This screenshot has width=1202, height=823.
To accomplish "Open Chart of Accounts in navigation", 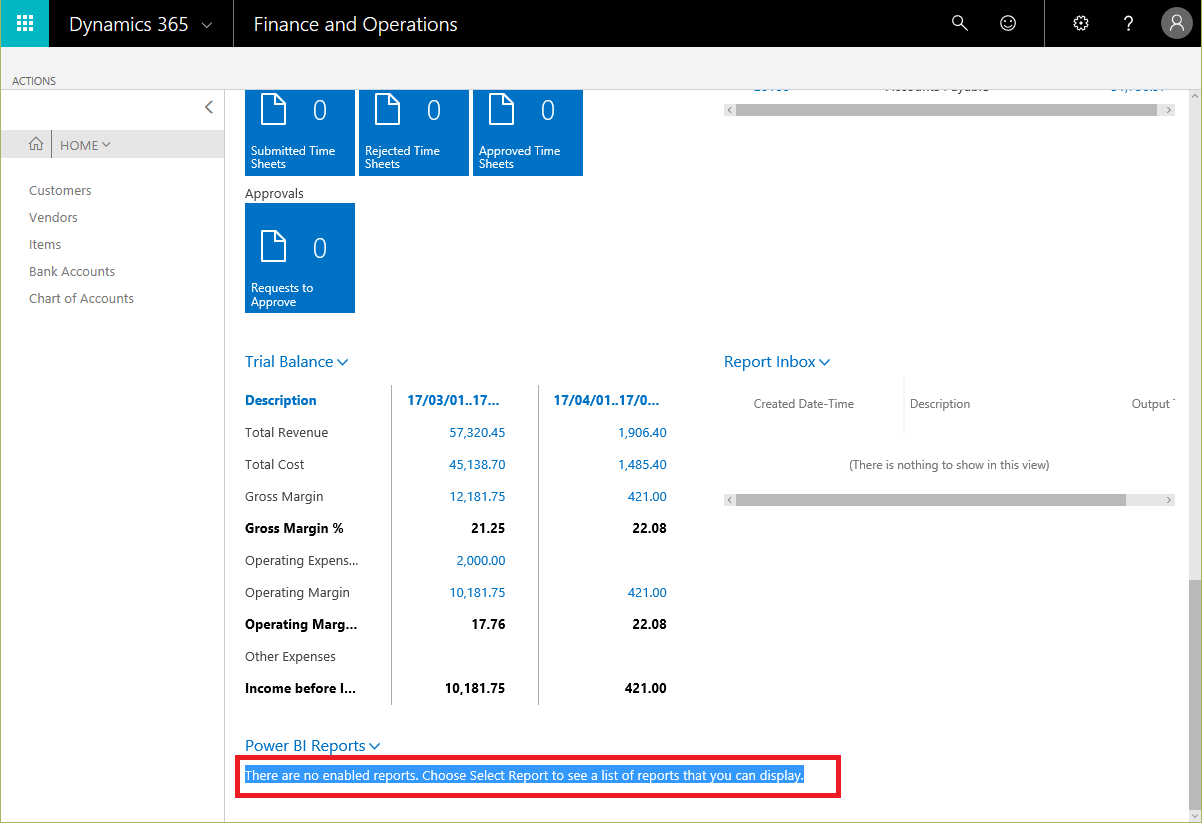I will (x=81, y=298).
